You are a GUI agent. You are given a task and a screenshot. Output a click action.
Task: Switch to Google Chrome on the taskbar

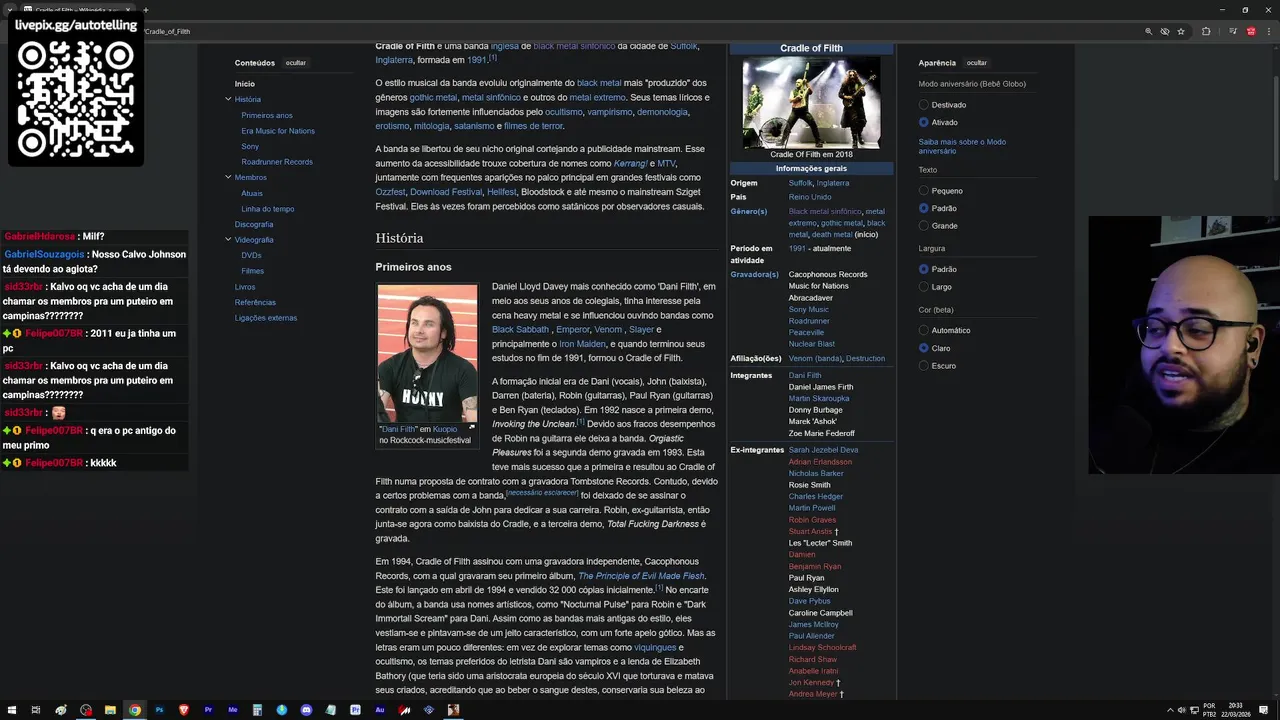(x=135, y=710)
